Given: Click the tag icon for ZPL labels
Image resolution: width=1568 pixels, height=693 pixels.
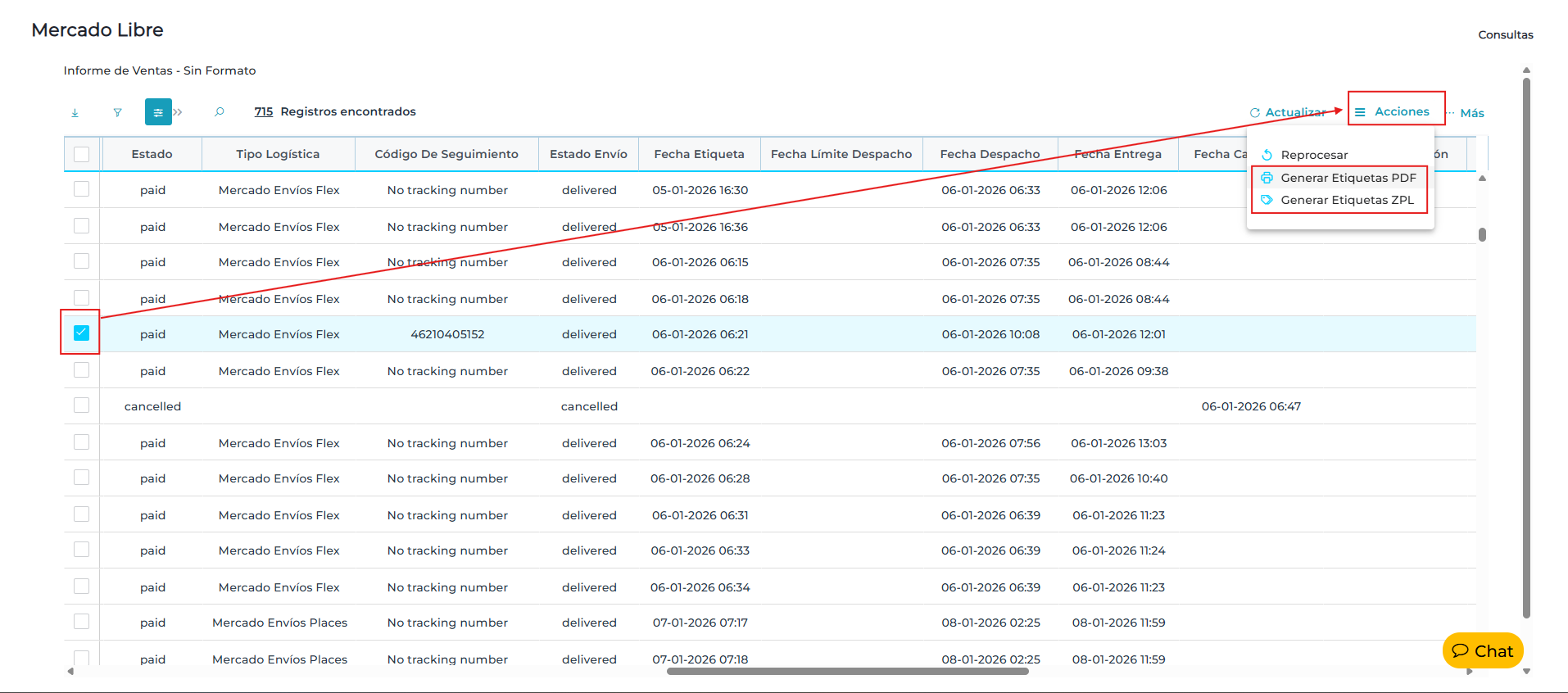Looking at the screenshot, I should click(x=1267, y=200).
